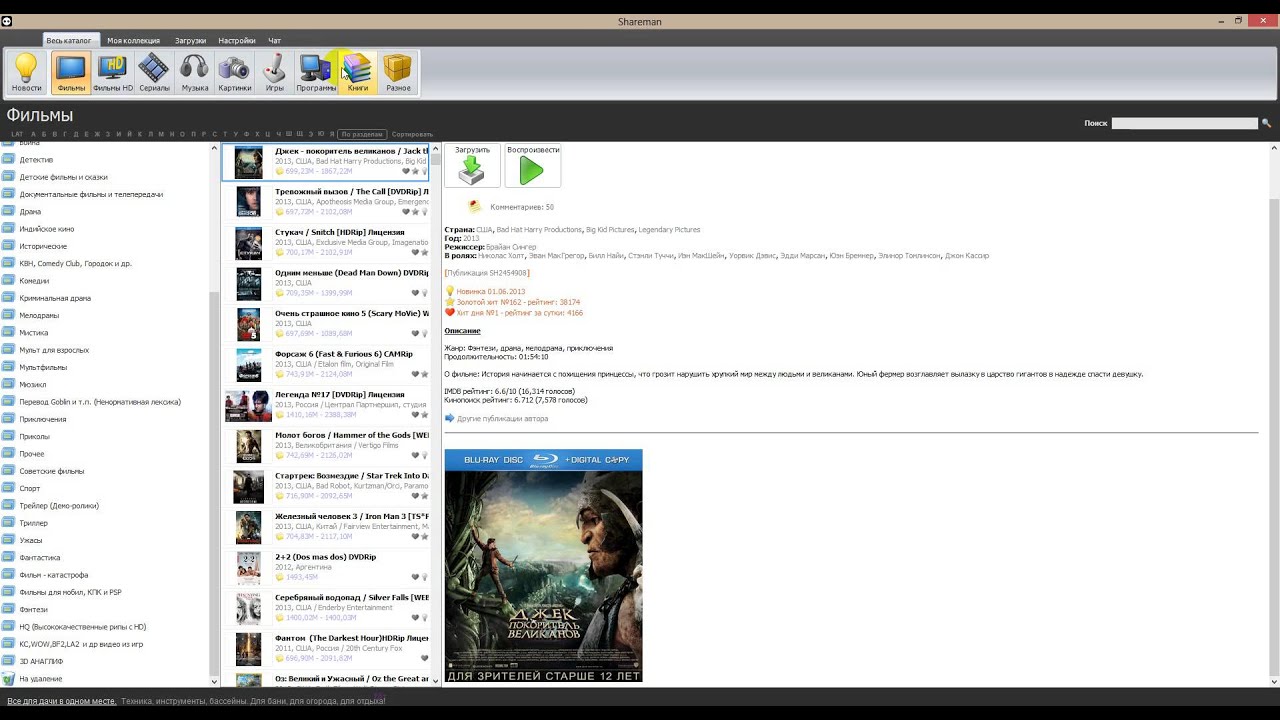1280x720 pixels.
Task: Click the Jack the Giant Slayer Blu-ray poster
Action: click(x=543, y=566)
